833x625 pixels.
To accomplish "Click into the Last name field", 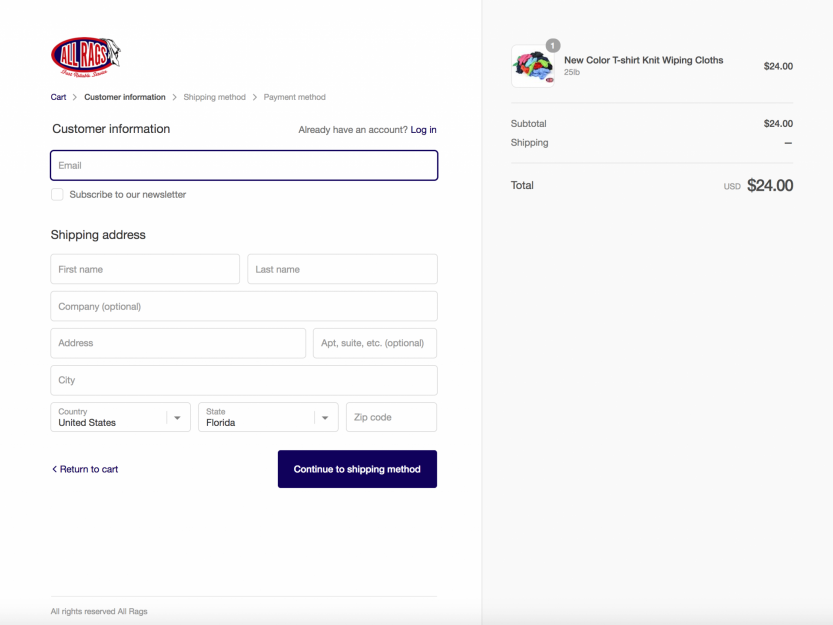I will pyautogui.click(x=342, y=269).
